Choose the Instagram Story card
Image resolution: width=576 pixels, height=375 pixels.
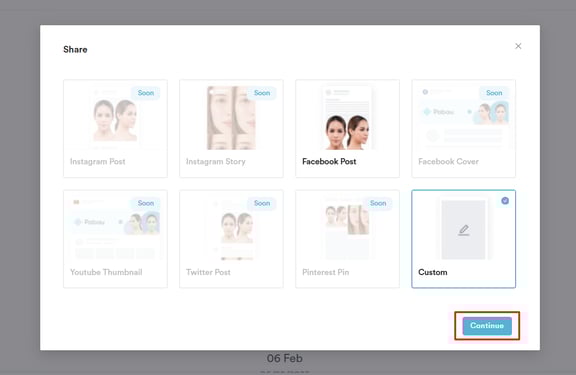[231, 129]
